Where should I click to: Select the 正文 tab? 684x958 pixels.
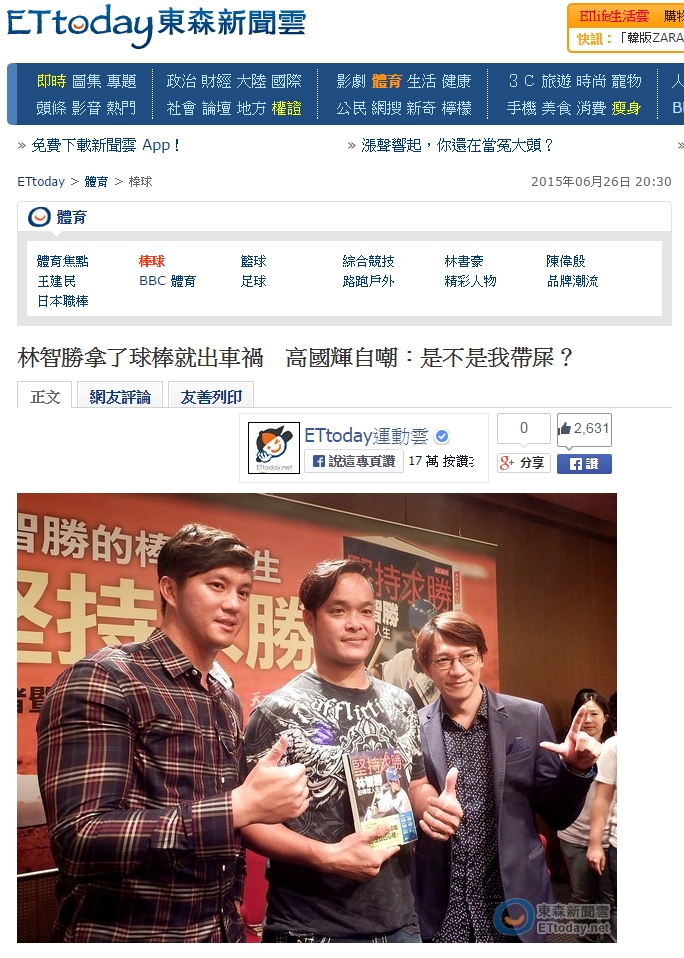coord(45,396)
